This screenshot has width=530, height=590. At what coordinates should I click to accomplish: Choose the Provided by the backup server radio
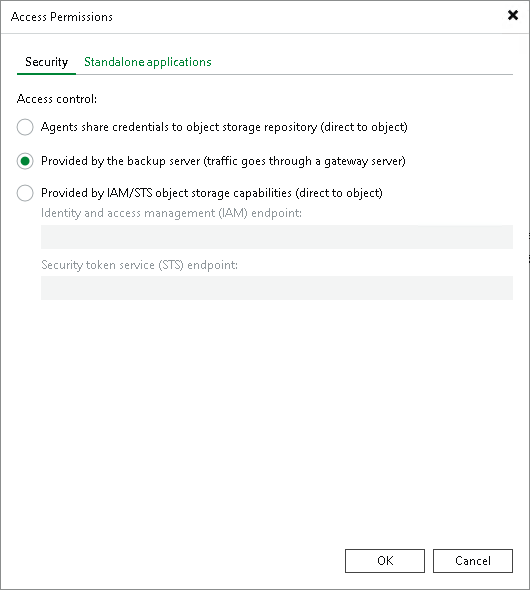[25, 161]
